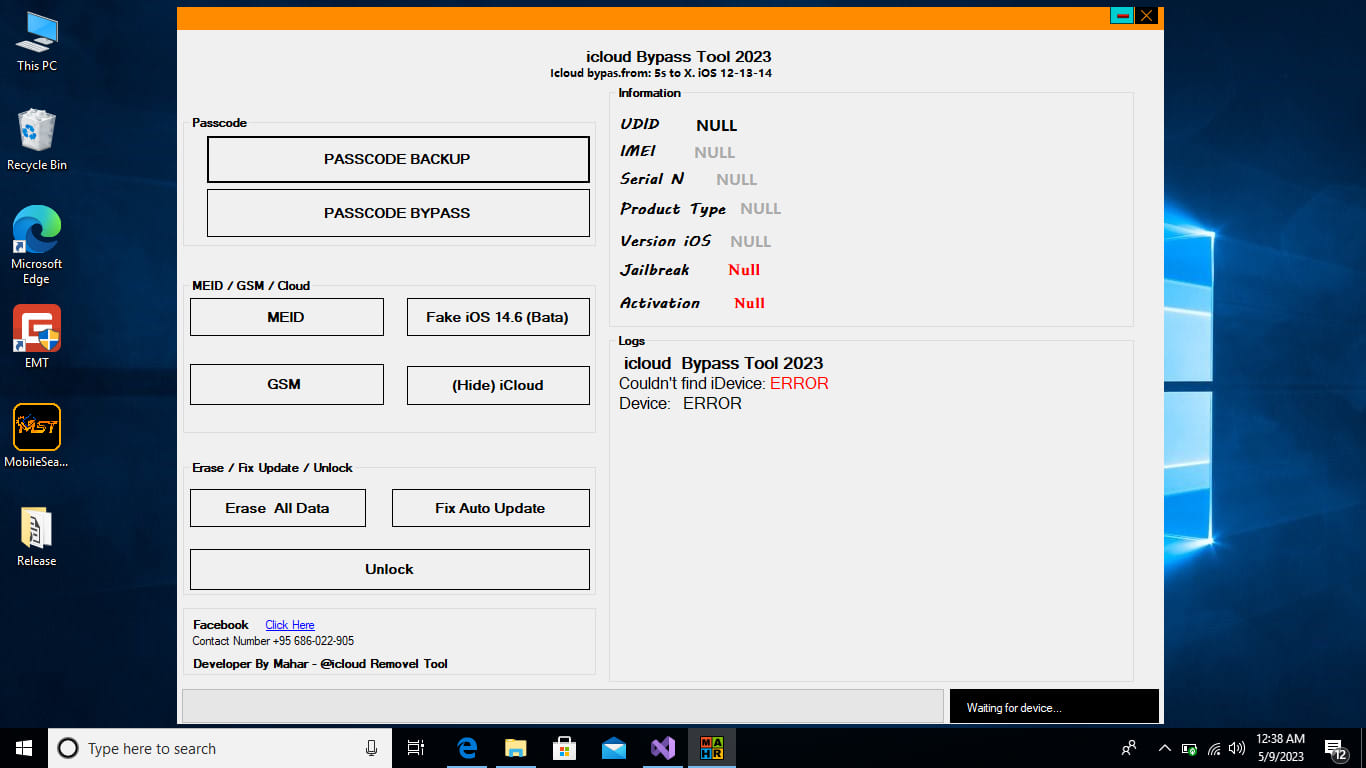Click the Unlock button
Viewport: 1366px width, 768px height.
tap(390, 569)
